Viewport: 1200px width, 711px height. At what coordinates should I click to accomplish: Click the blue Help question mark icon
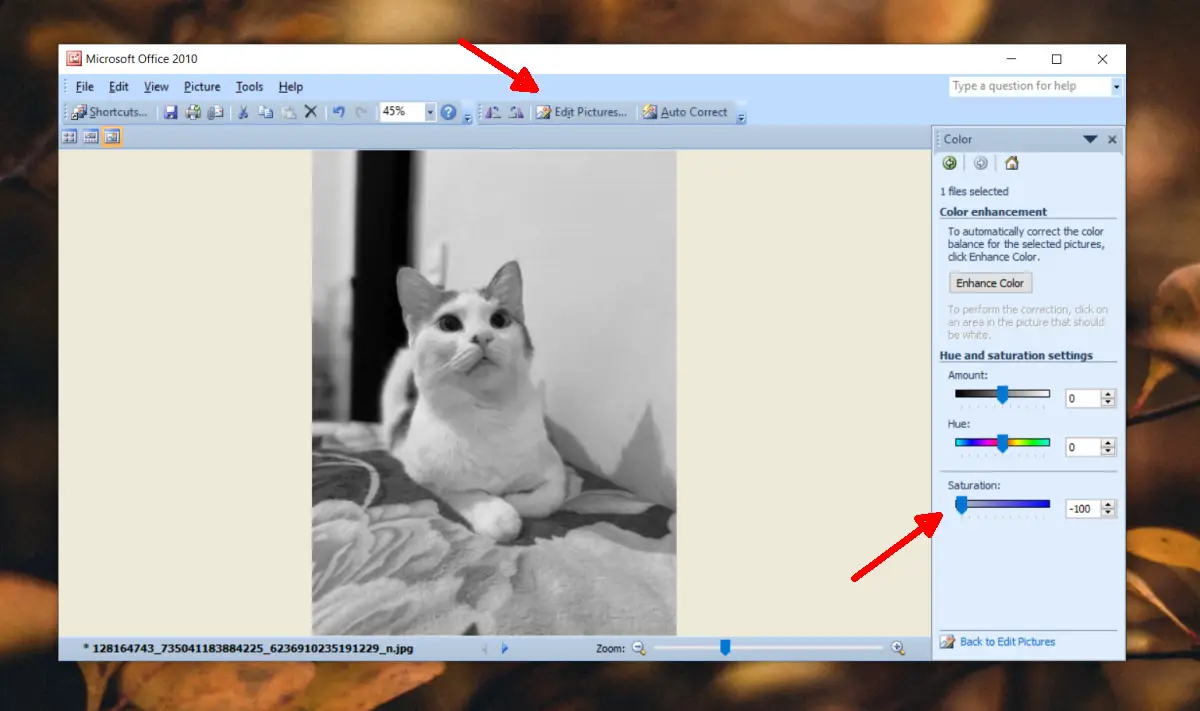[449, 112]
